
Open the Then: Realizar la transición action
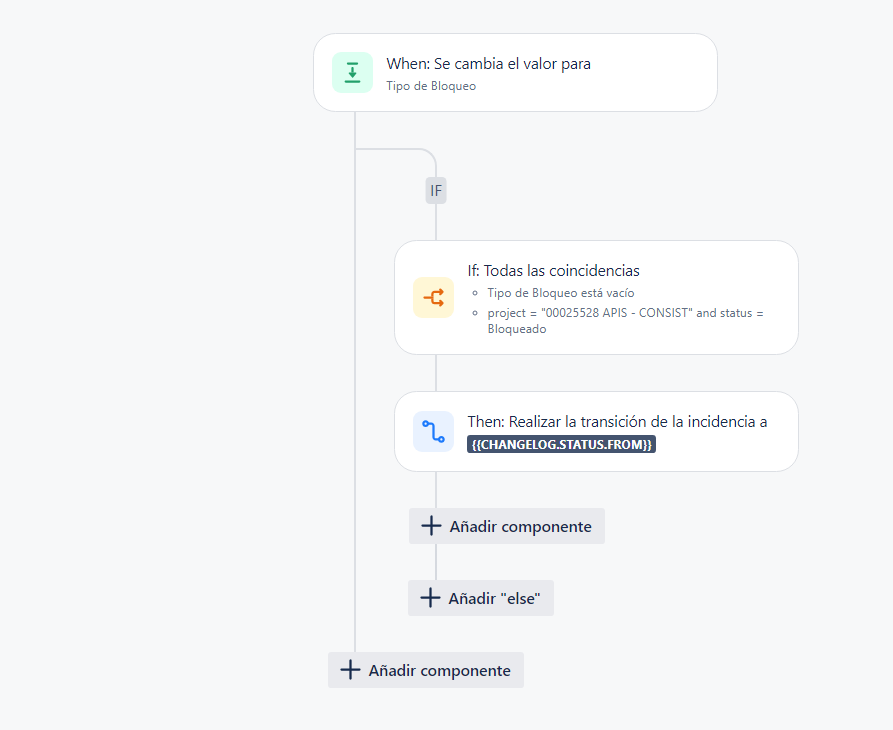(x=596, y=431)
